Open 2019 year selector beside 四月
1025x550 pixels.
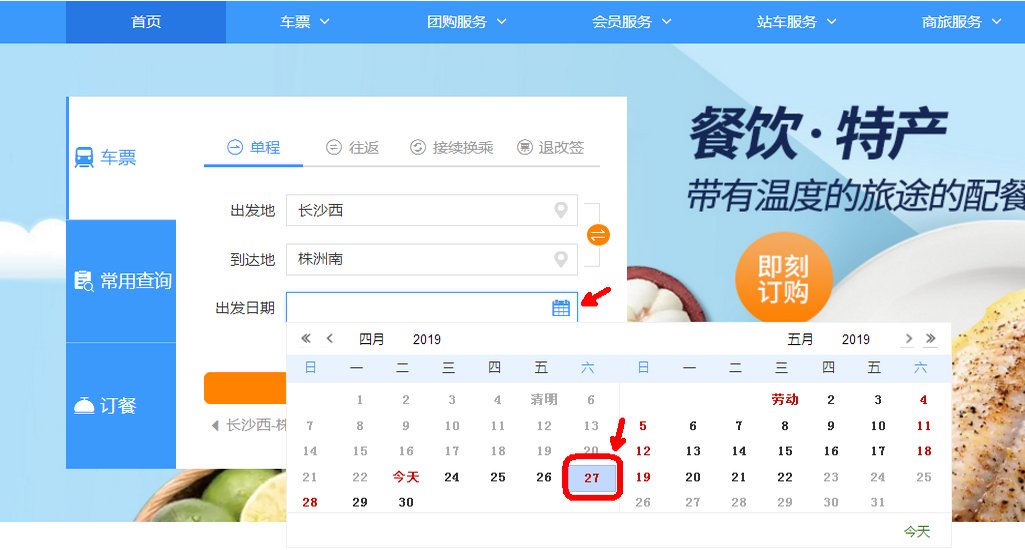(427, 339)
